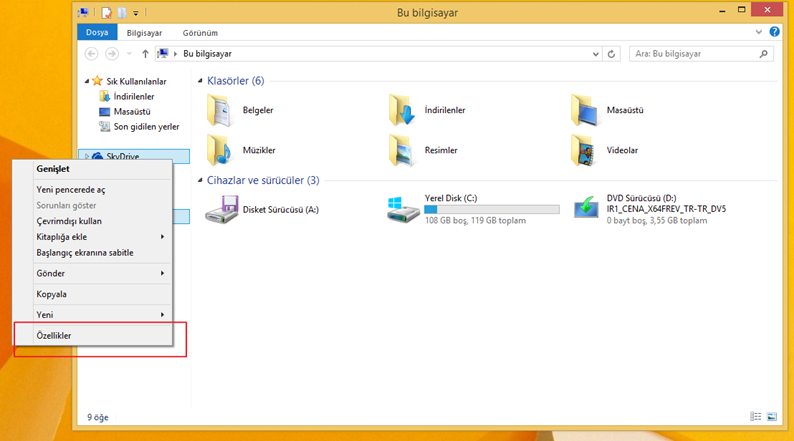The image size is (794, 441).
Task: Collapse the Cihazlar ve sürücüler (3) group
Action: click(200, 180)
